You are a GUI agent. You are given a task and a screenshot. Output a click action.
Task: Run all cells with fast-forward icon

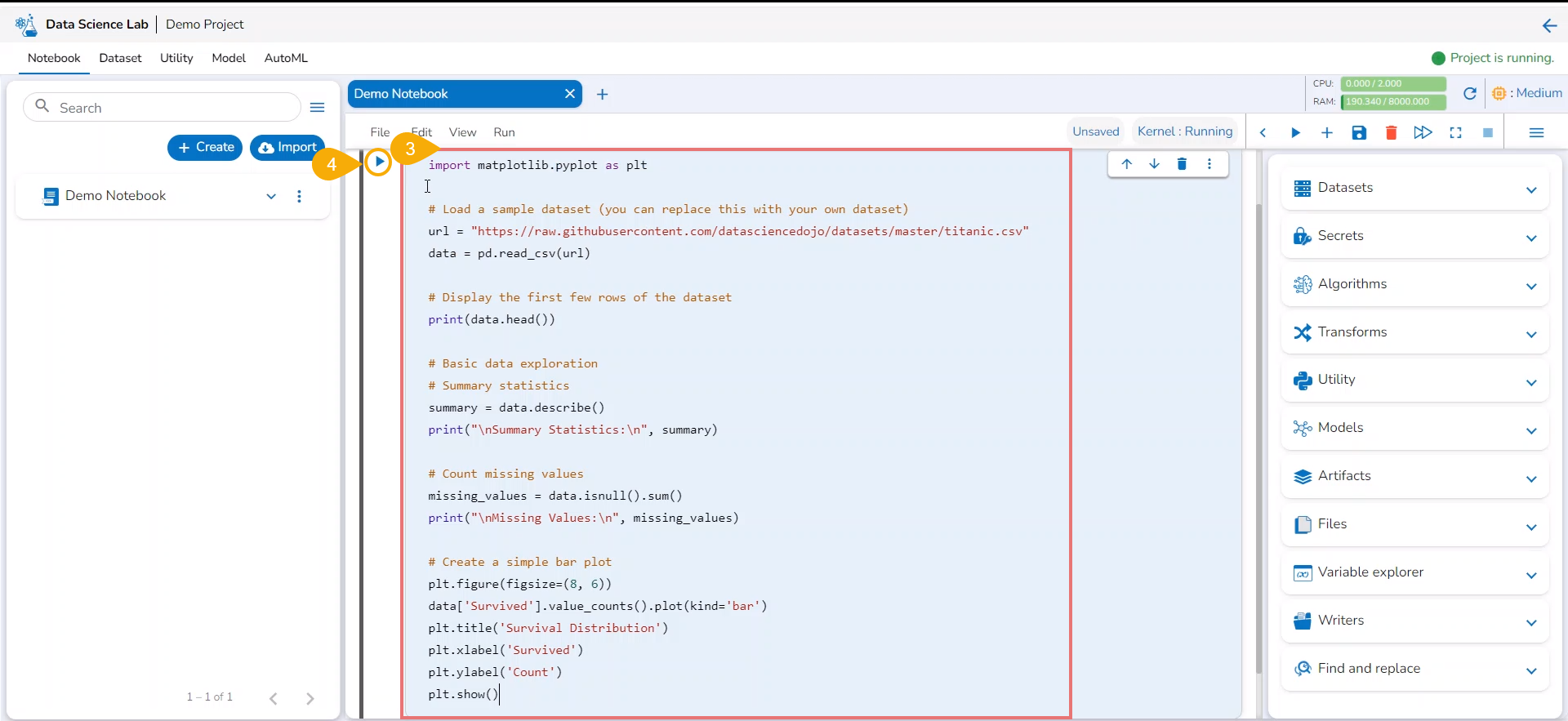tap(1423, 133)
